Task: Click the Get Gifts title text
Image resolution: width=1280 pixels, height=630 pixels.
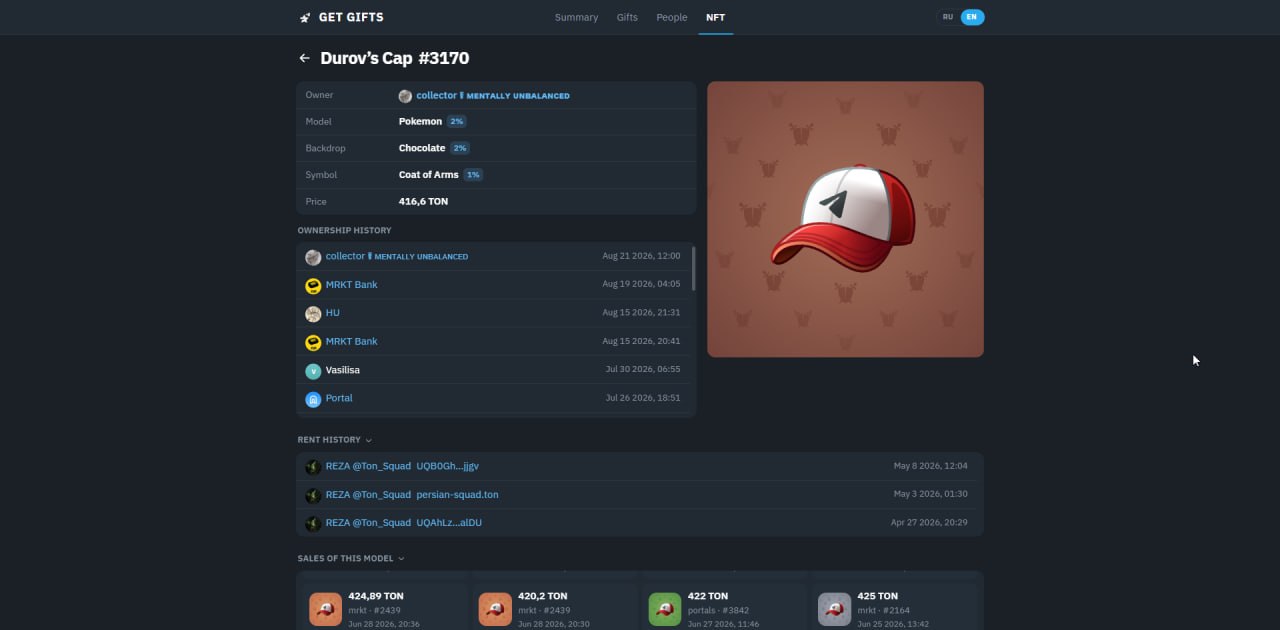Action: point(351,17)
